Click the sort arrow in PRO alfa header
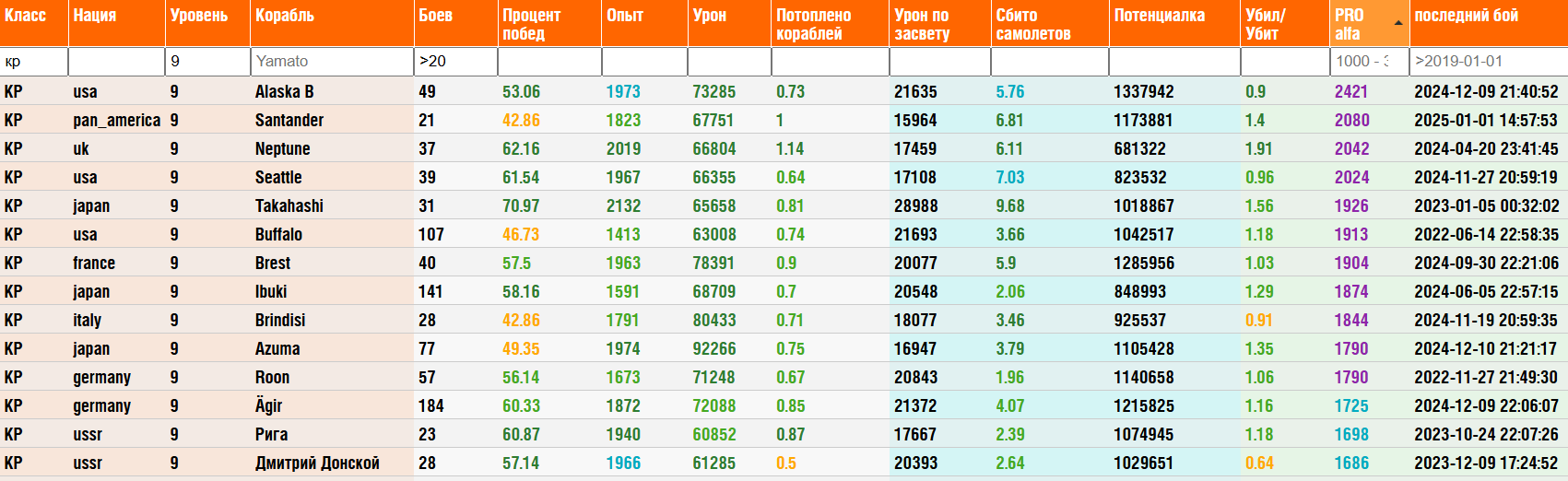 tap(1397, 23)
